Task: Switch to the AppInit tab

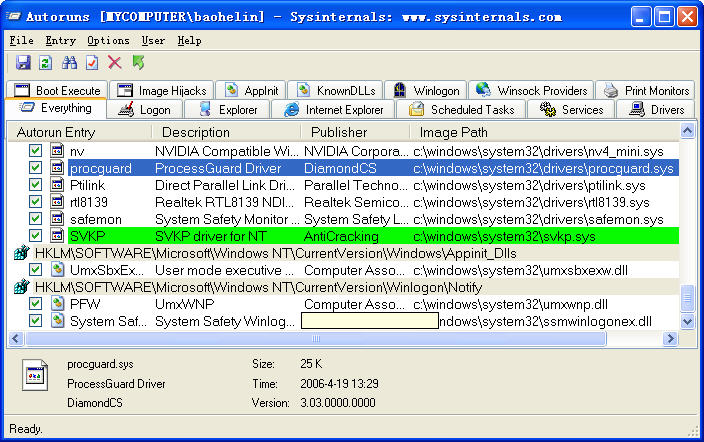Action: tap(251, 90)
